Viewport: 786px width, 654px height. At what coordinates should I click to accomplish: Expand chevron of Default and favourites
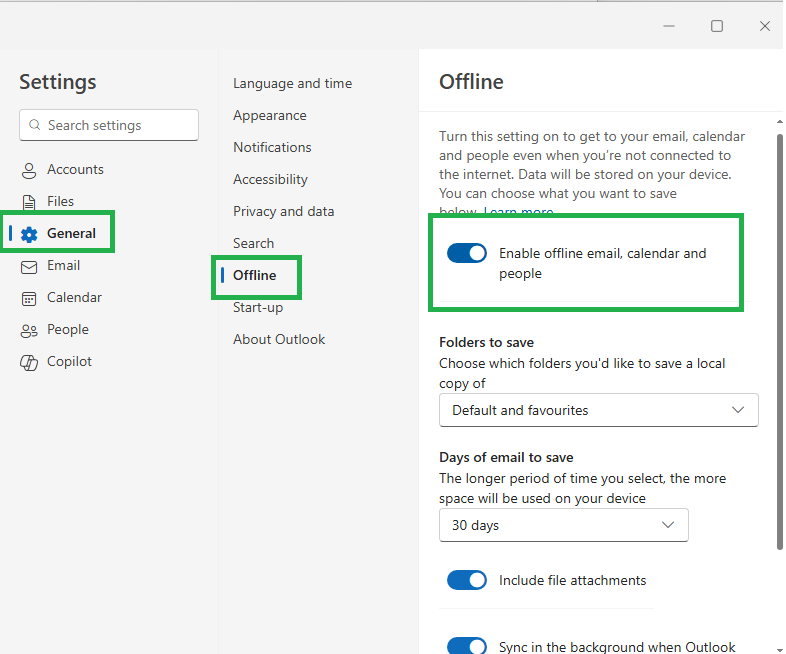[737, 410]
